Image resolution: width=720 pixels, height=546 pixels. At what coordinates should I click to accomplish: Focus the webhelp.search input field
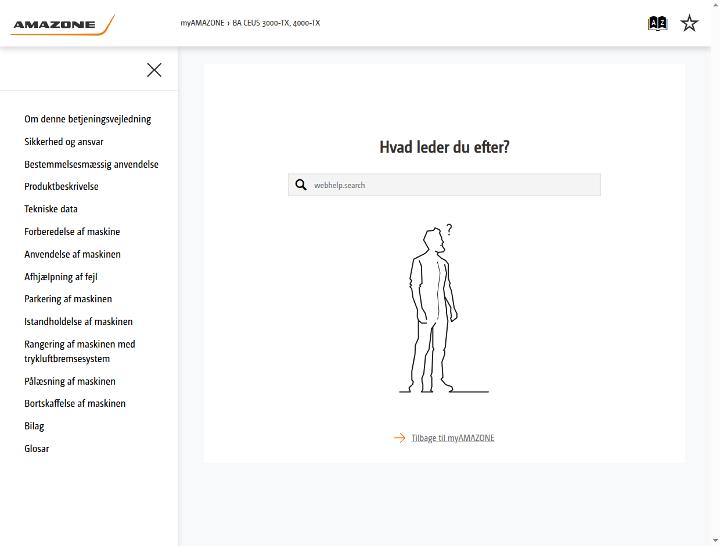[444, 185]
